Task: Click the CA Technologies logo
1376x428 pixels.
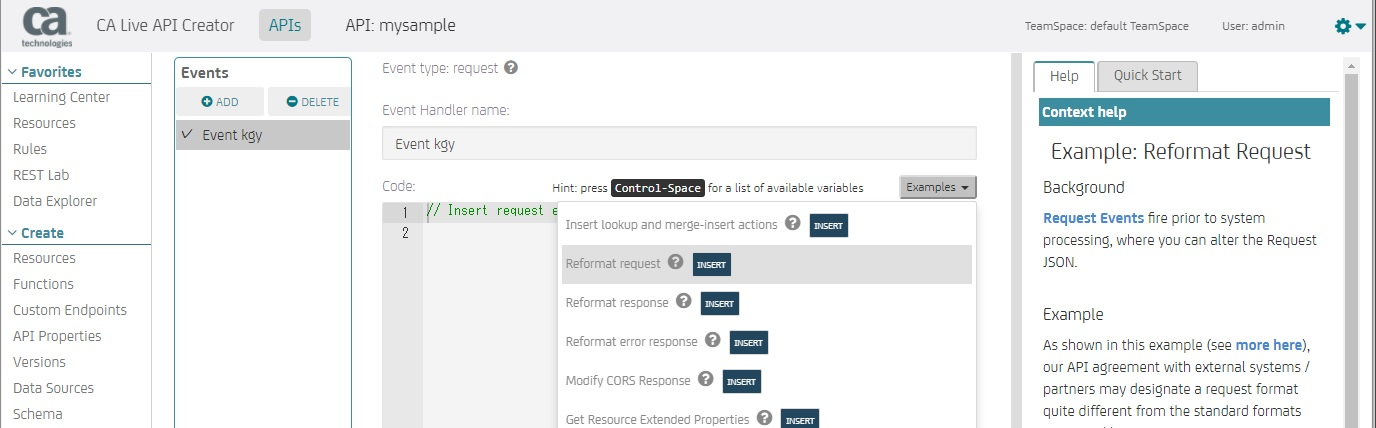Action: pyautogui.click(x=47, y=25)
